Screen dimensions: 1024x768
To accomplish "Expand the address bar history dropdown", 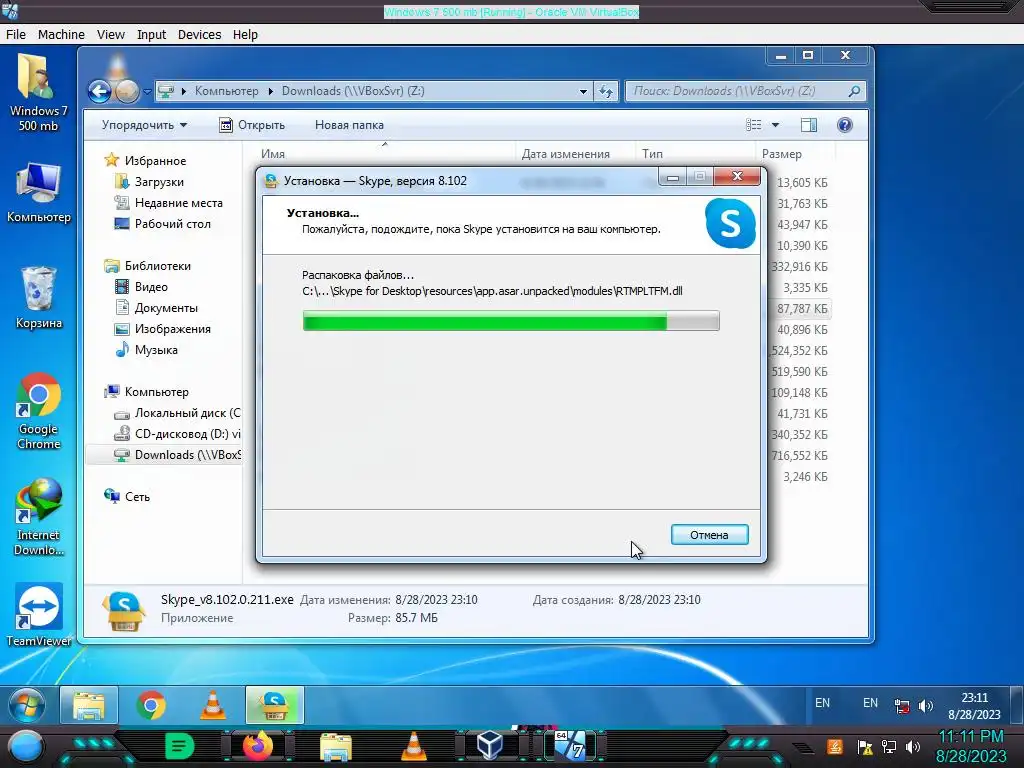I will tap(583, 91).
